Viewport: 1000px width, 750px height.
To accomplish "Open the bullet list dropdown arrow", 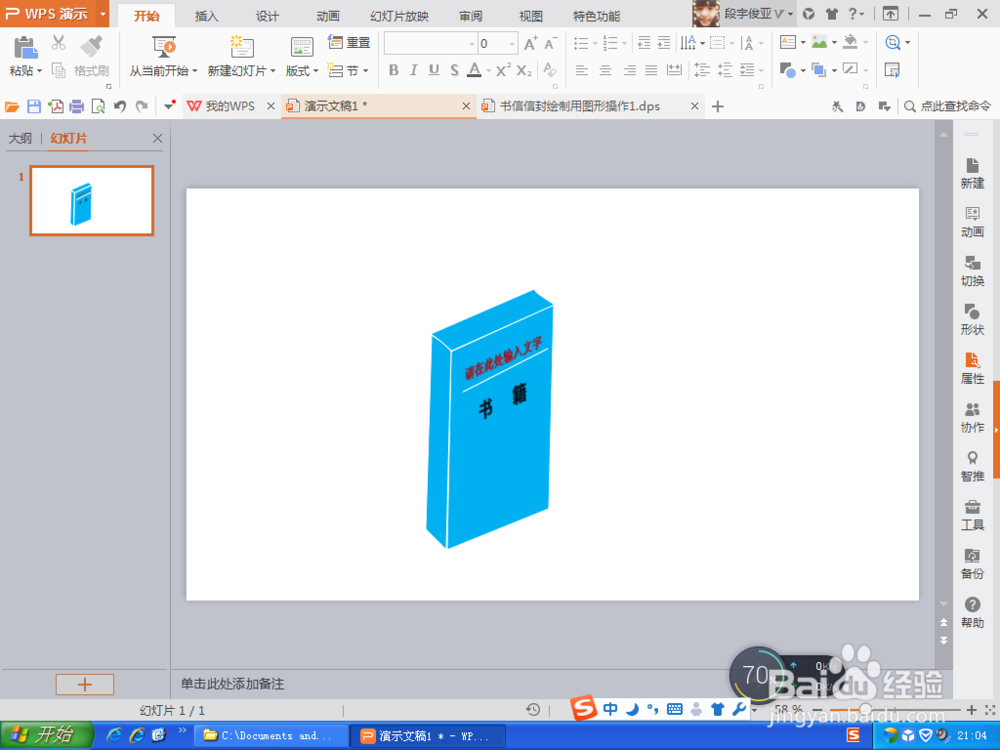I will coord(594,43).
